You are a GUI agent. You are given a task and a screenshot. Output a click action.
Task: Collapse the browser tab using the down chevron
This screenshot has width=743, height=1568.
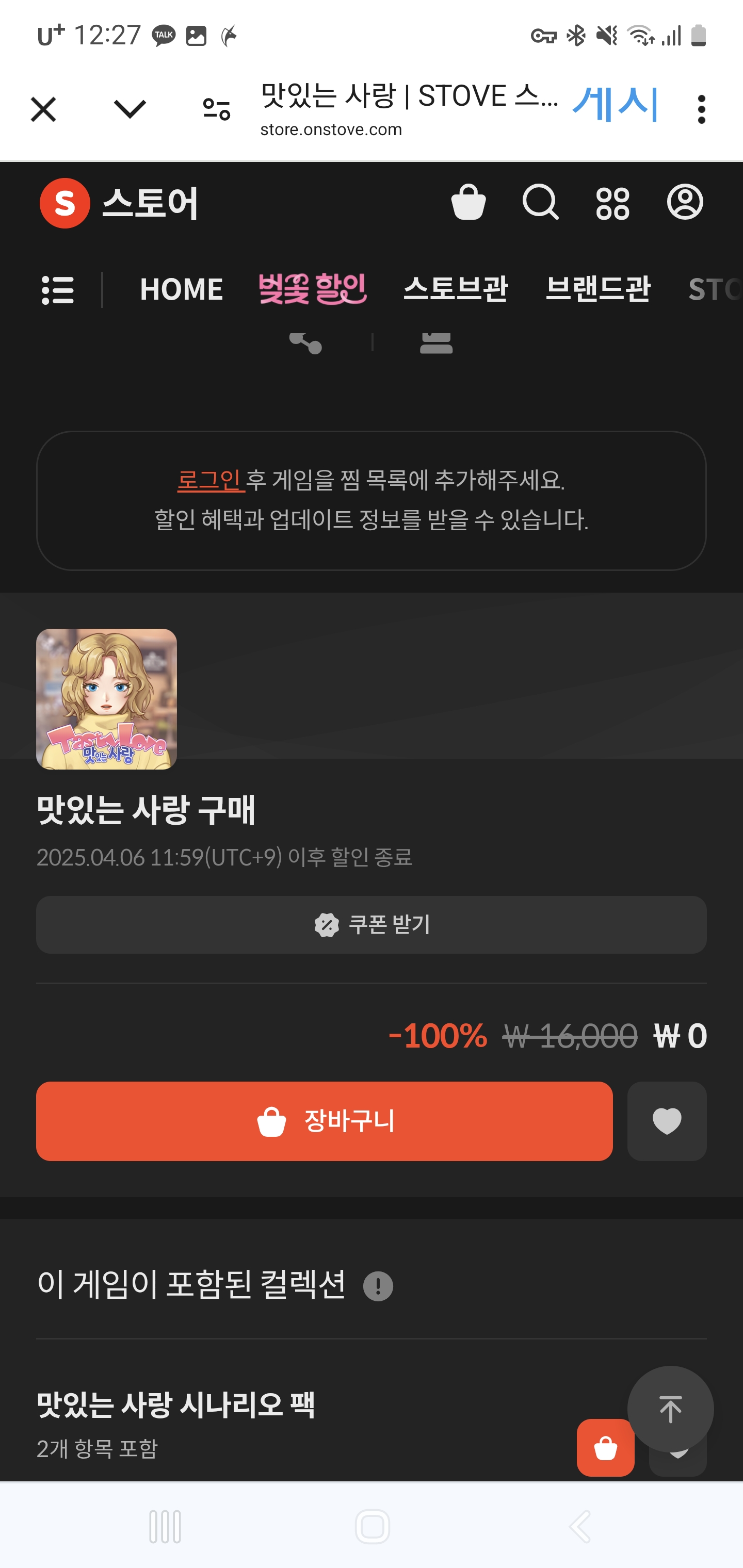130,109
